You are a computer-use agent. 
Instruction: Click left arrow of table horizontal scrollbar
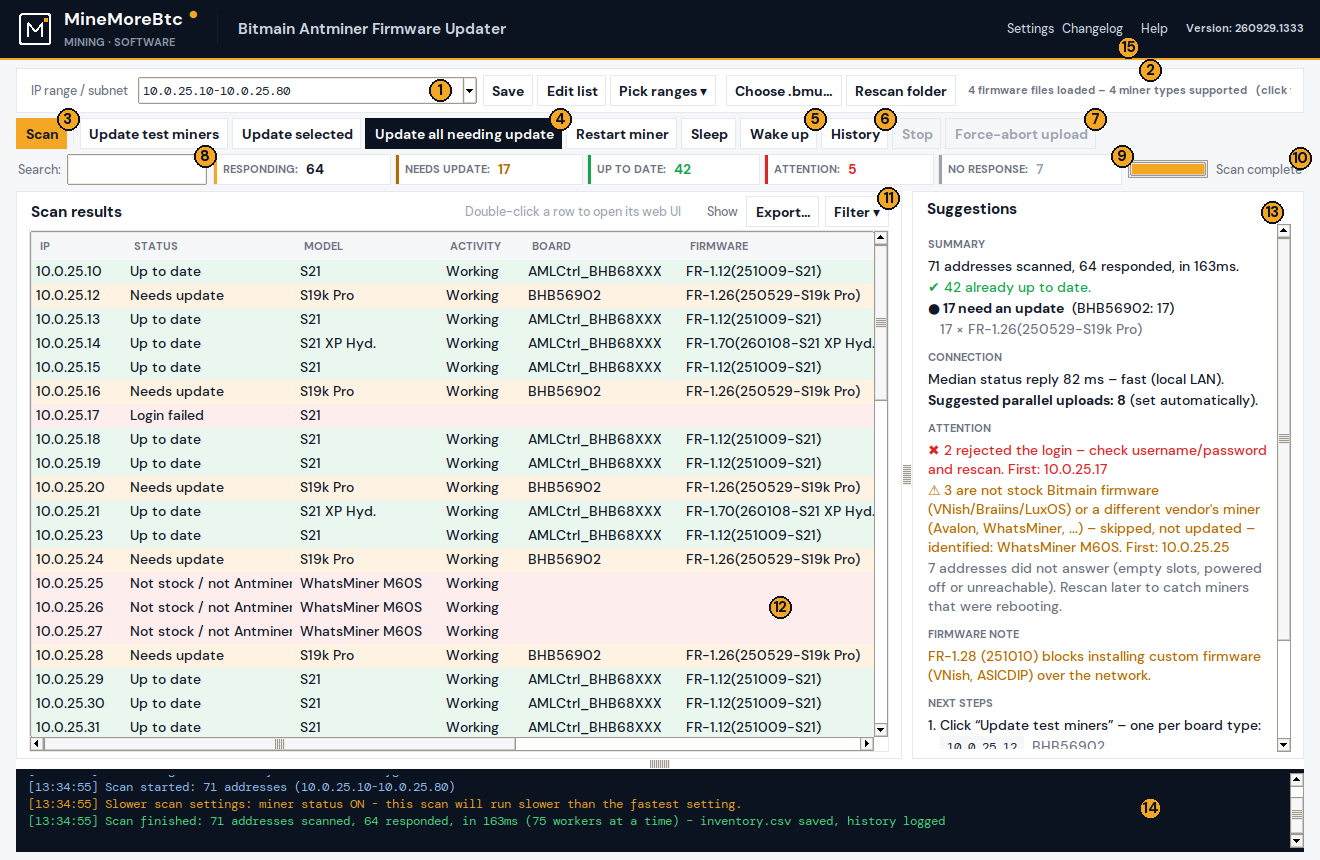click(37, 744)
